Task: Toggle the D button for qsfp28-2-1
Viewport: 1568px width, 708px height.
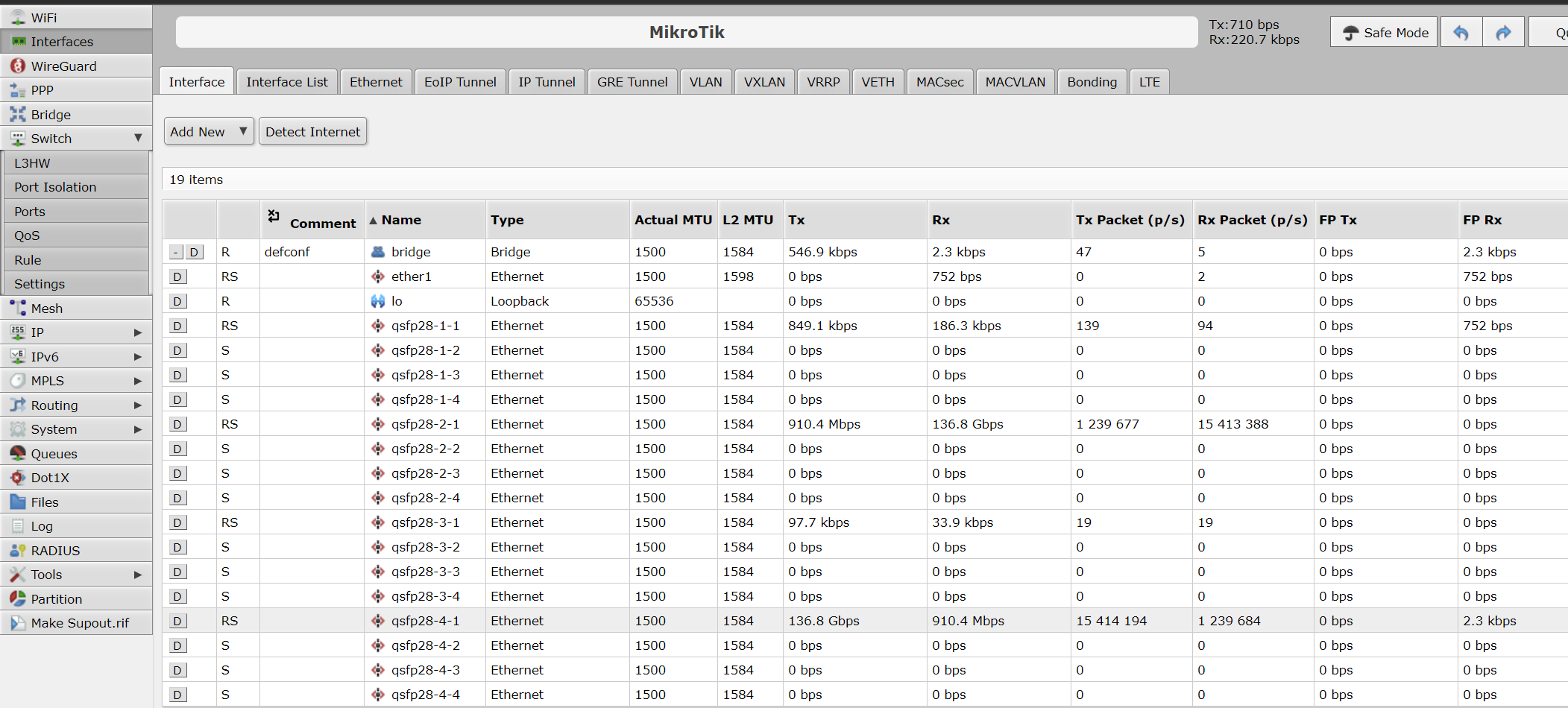Action: (177, 424)
